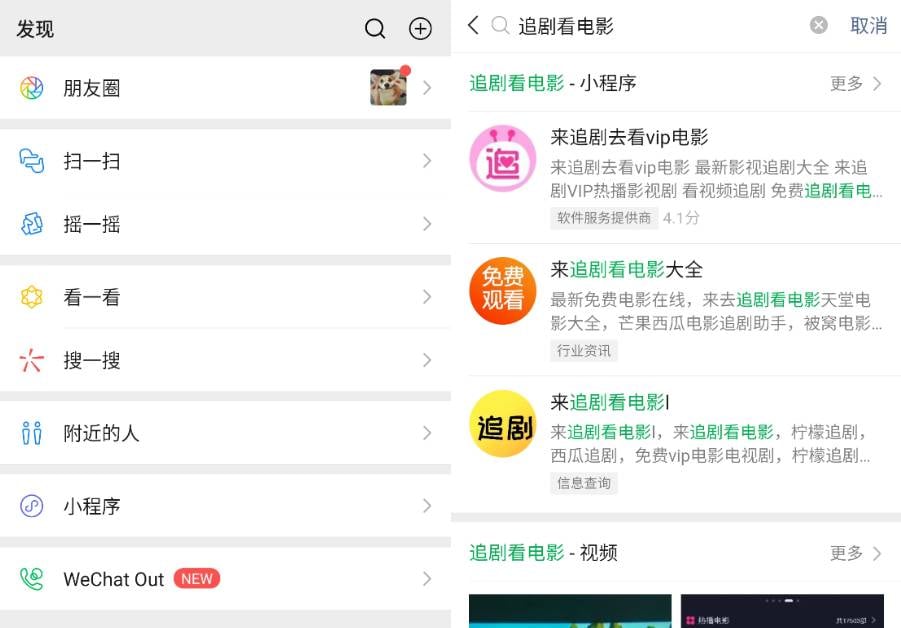Tap the 行业资讯 tag
This screenshot has width=901, height=628.
(x=584, y=350)
